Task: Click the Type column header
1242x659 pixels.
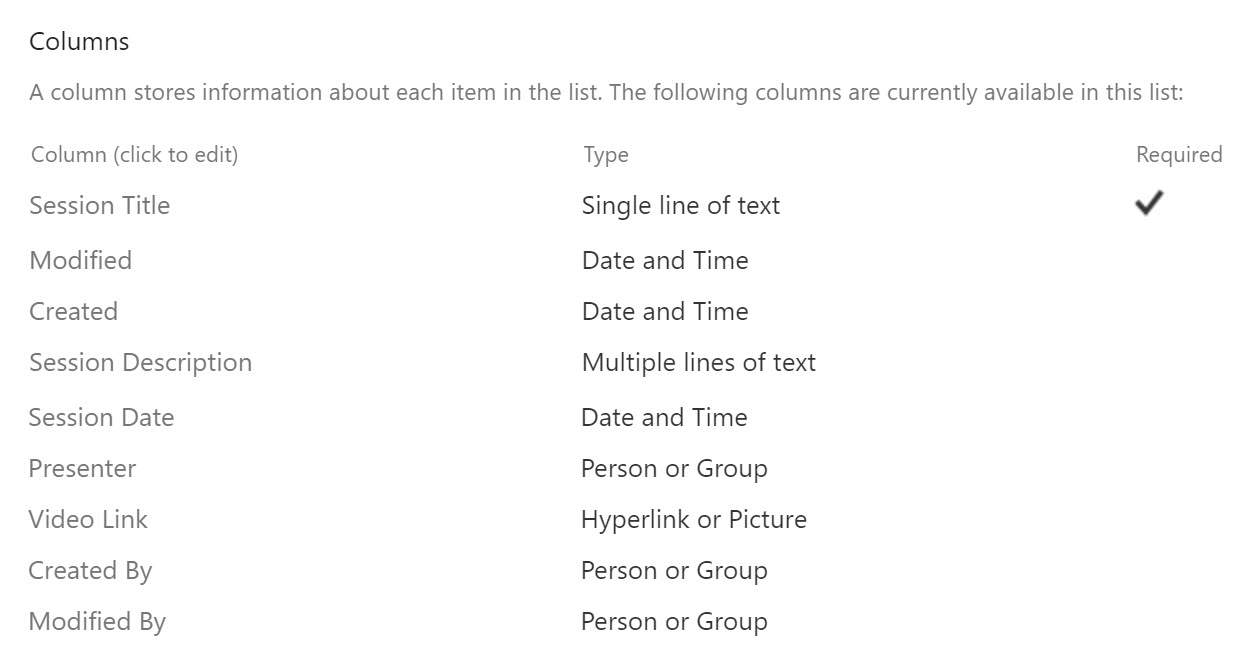Action: point(606,155)
